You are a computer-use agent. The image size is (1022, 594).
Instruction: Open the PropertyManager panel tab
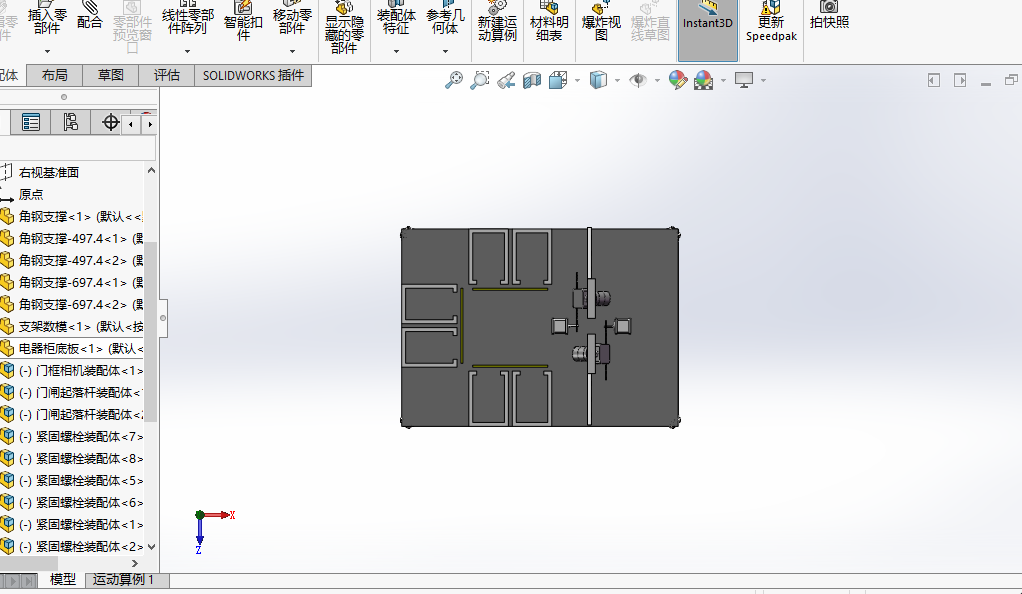[x=31, y=123]
